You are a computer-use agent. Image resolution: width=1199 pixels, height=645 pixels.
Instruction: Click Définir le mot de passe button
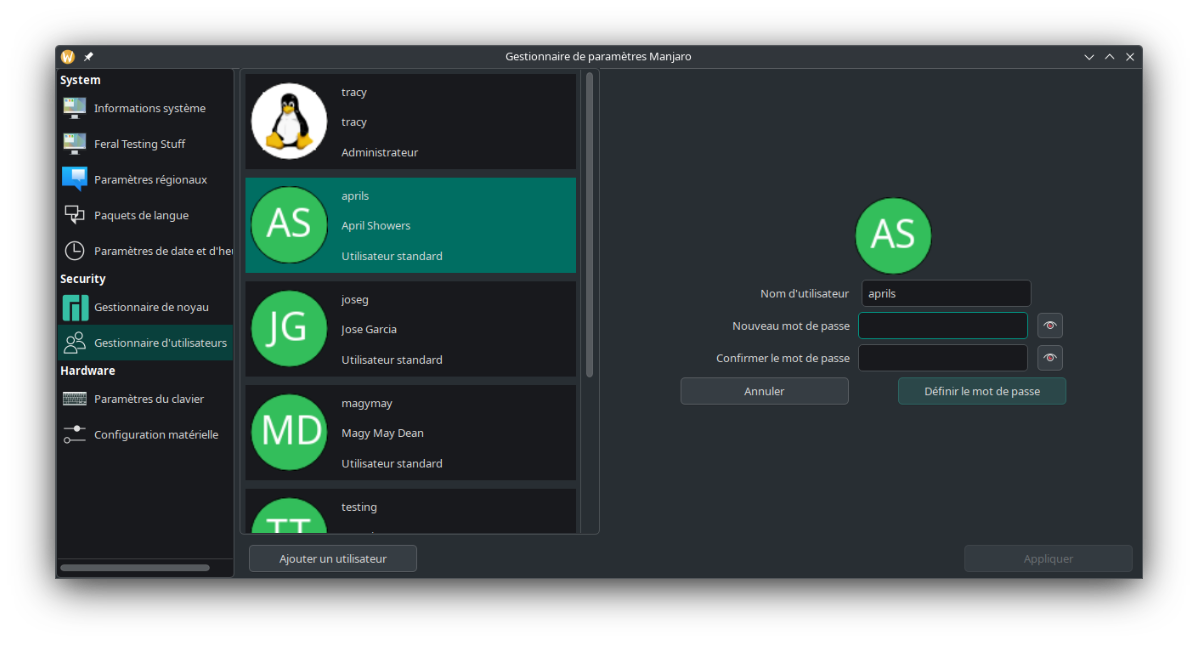(982, 391)
